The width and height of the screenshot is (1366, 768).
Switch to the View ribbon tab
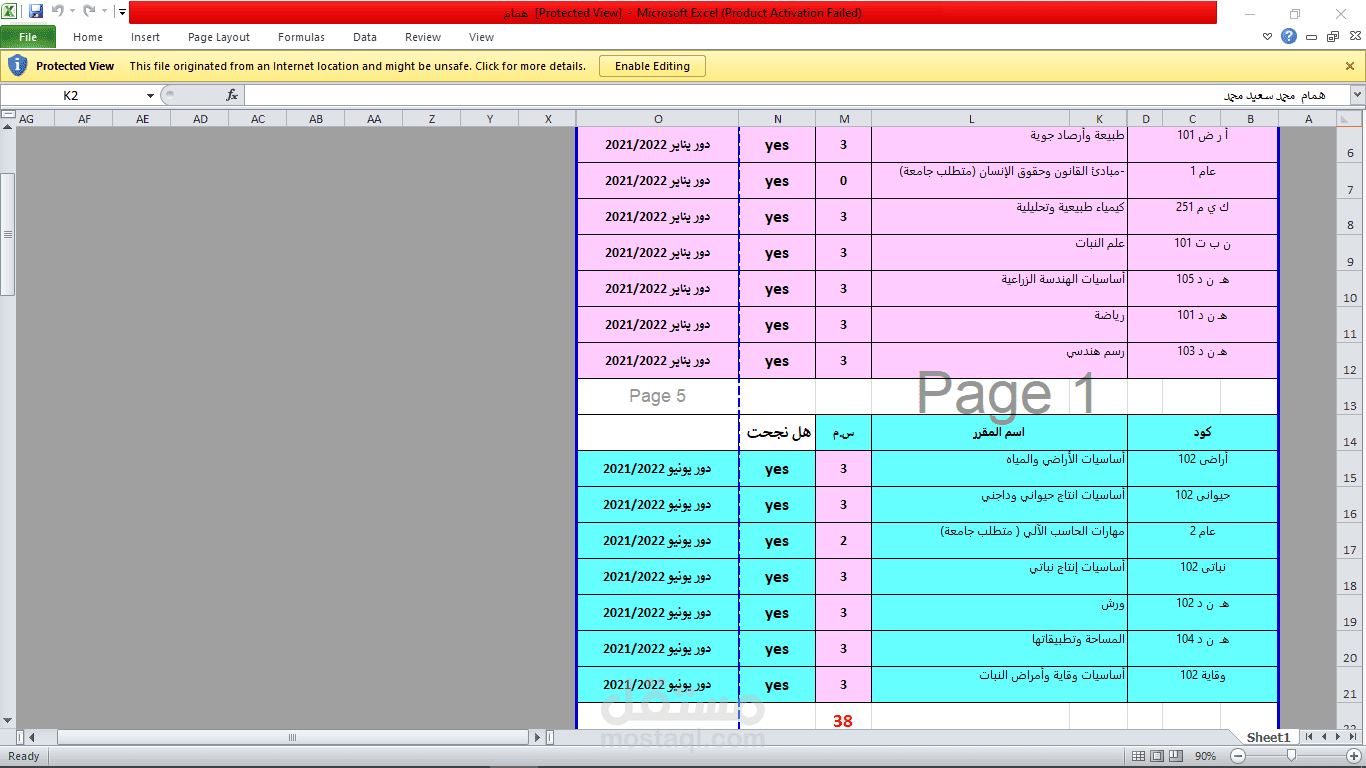[481, 37]
